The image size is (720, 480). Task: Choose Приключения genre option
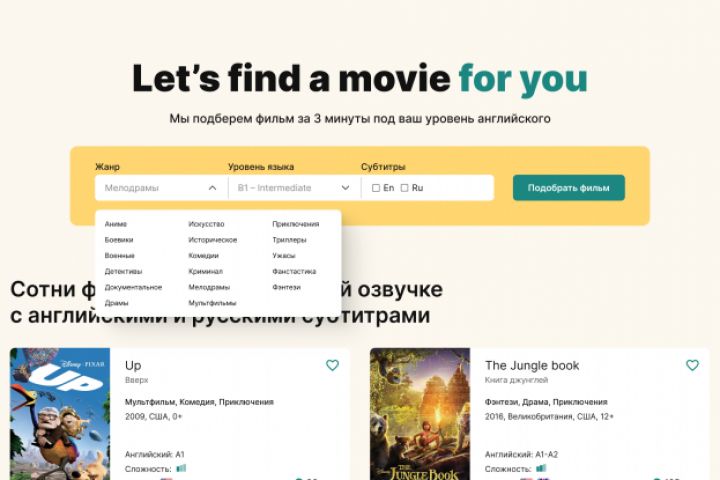(296, 224)
